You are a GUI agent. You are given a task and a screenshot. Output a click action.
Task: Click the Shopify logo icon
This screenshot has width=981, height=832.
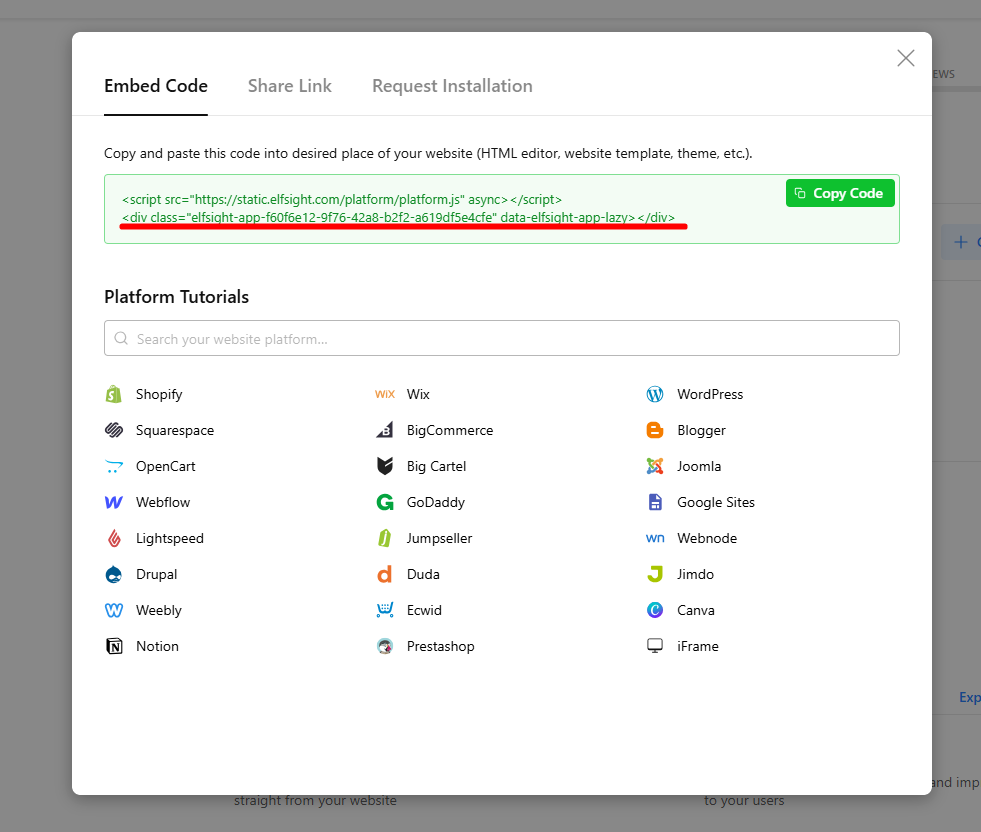[x=114, y=394]
